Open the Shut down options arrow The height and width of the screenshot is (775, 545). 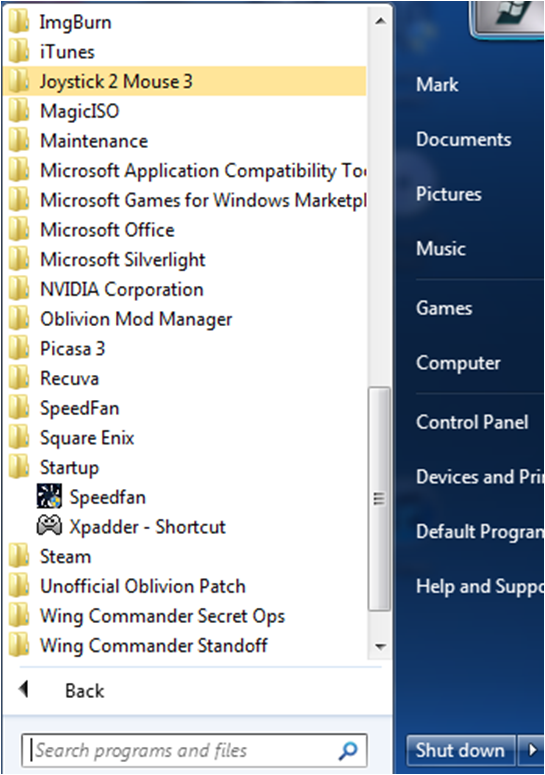pyautogui.click(x=532, y=750)
